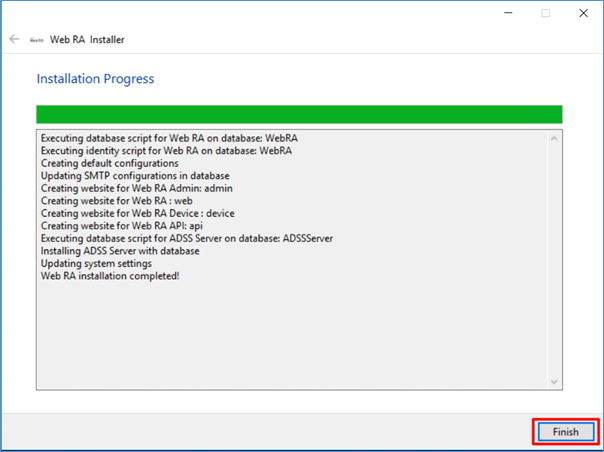
Task: Click 'Creating website for Web RA Admin' line
Action: tap(137, 188)
